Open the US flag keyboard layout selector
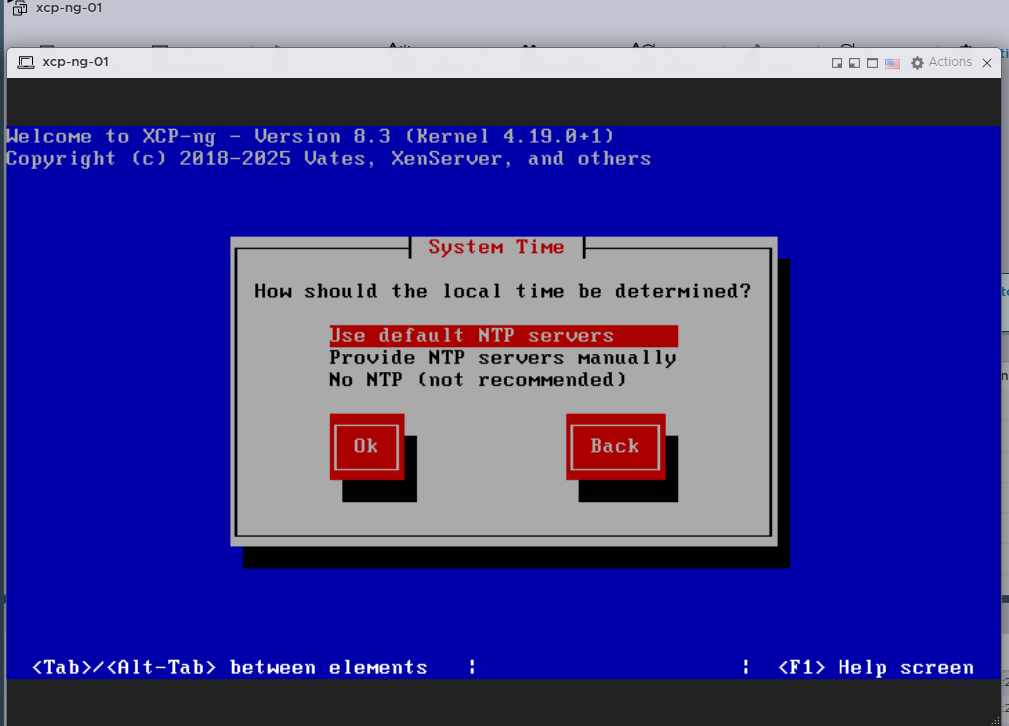The image size is (1009, 726). 892,63
